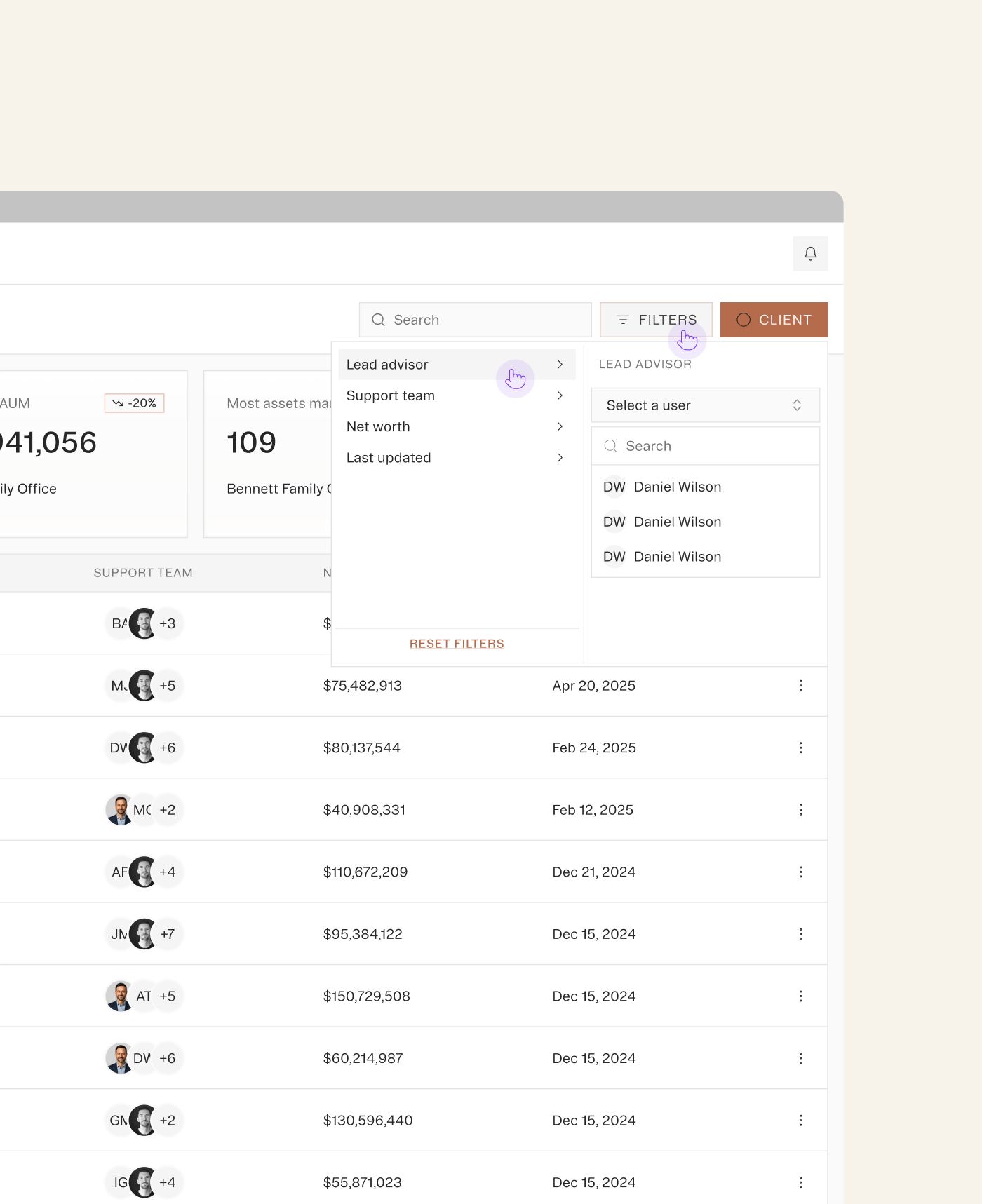The width and height of the screenshot is (982, 1204).
Task: Open the Last updated filter submenu
Action: [457, 457]
